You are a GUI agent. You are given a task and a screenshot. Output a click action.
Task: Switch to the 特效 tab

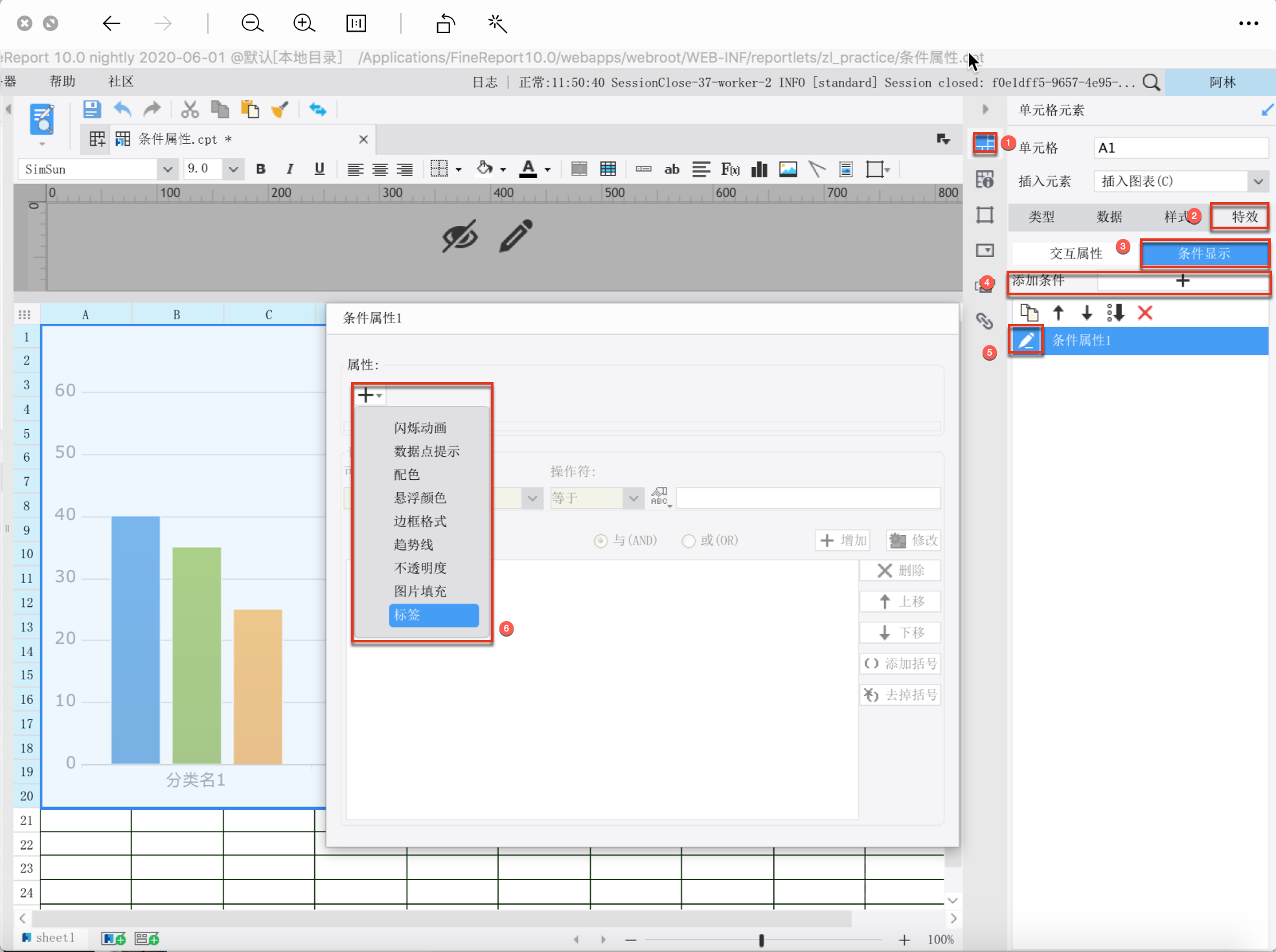point(1244,217)
